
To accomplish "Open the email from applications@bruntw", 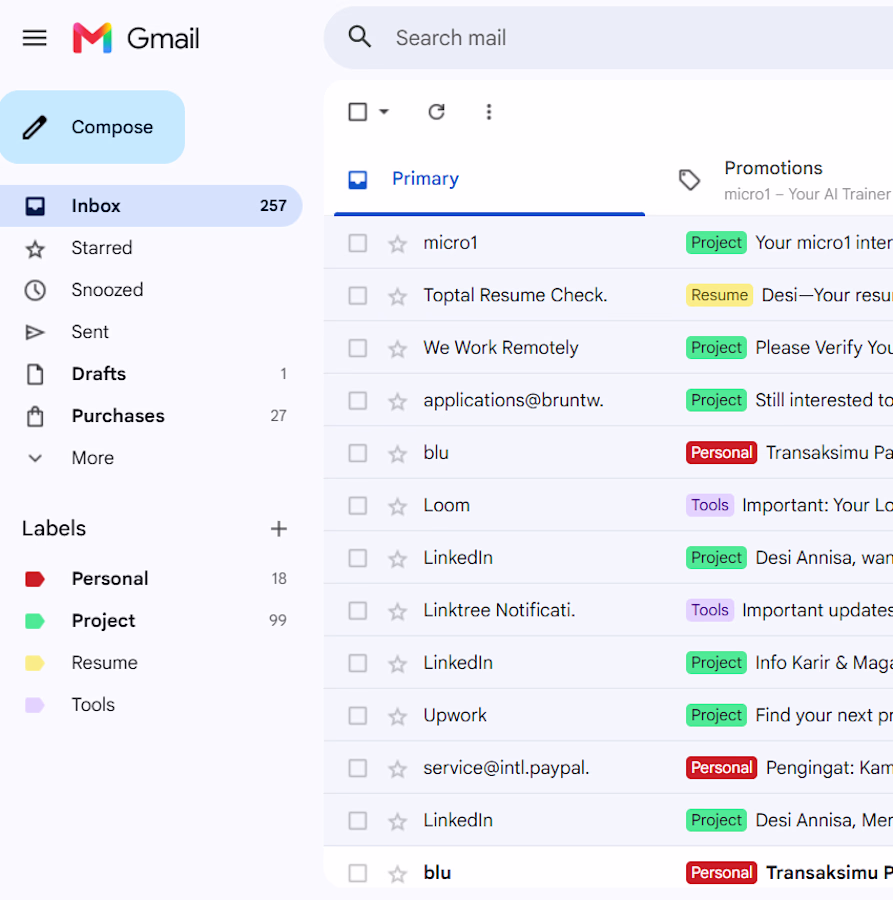I will (x=608, y=400).
